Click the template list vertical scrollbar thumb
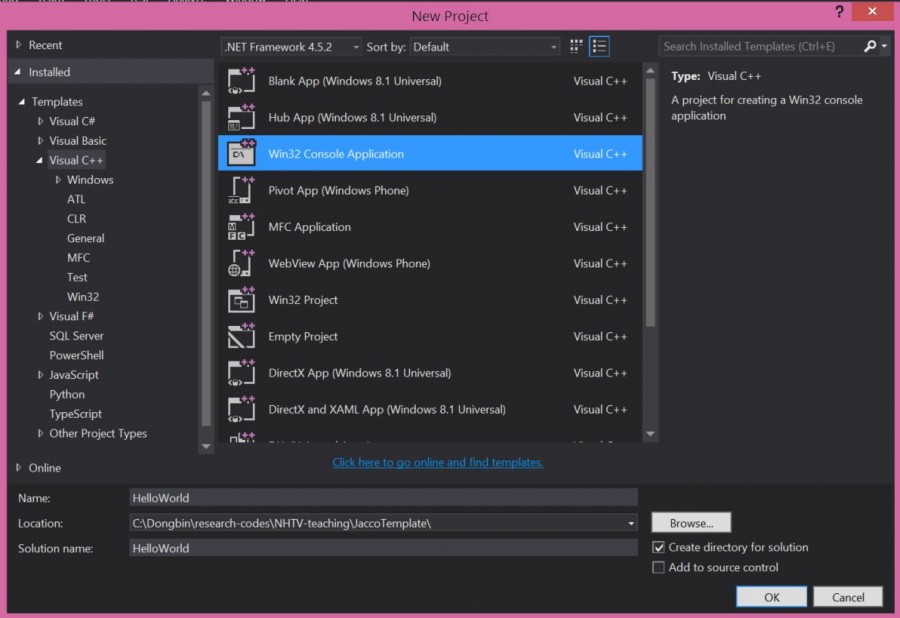The height and width of the screenshot is (618, 900). [x=650, y=202]
